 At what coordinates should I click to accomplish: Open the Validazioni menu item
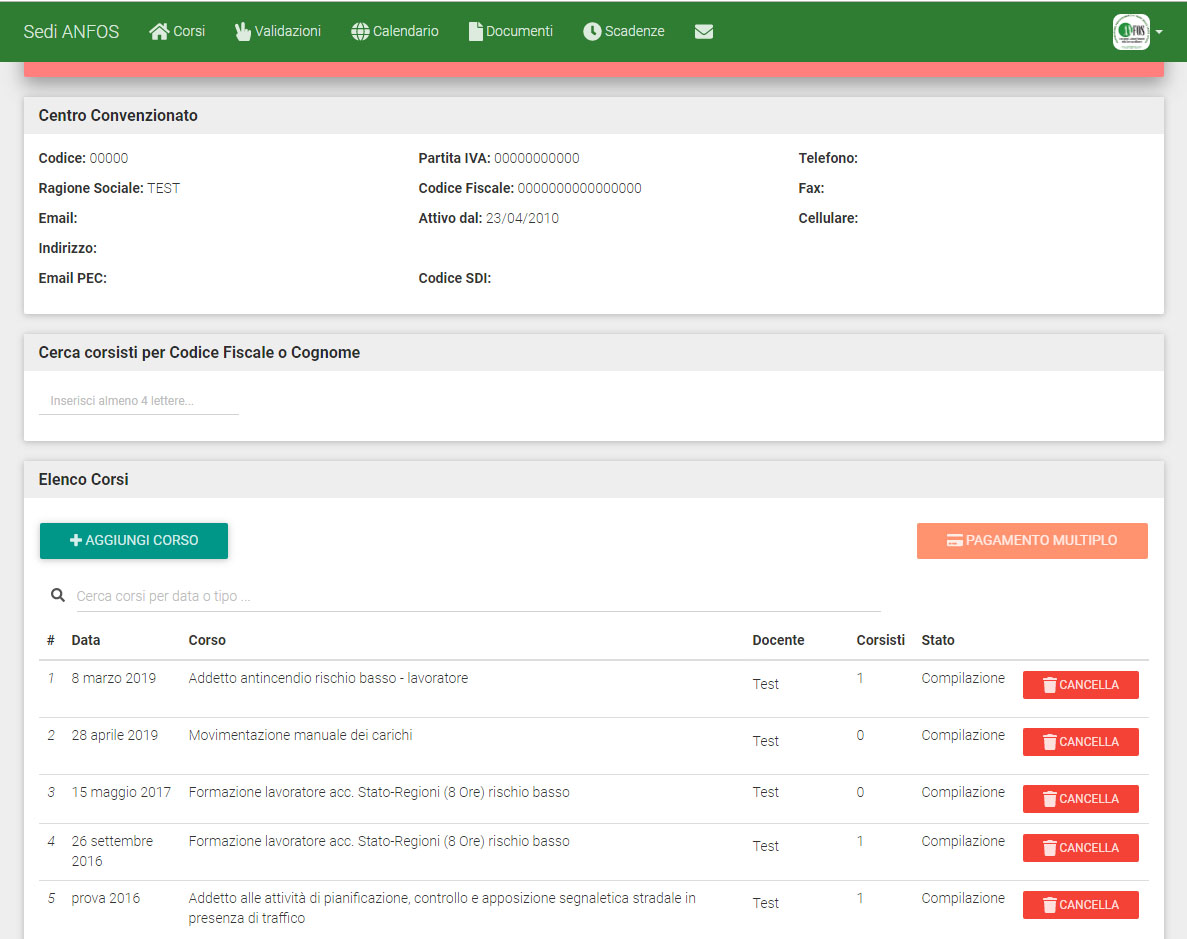(277, 32)
